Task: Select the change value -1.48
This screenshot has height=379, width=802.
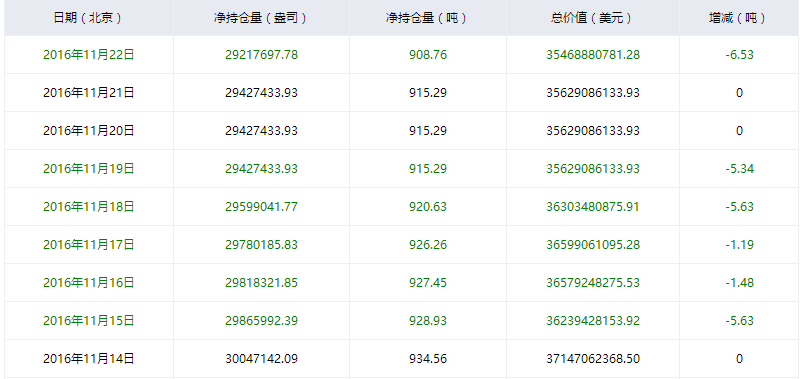Action: tap(739, 282)
